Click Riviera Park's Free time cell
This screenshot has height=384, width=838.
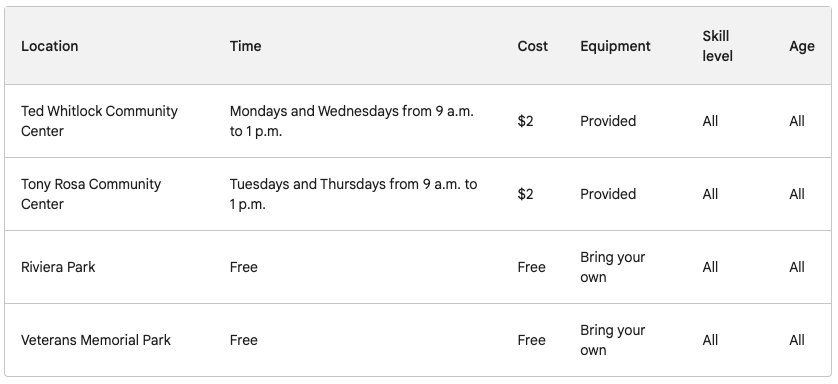click(x=244, y=267)
